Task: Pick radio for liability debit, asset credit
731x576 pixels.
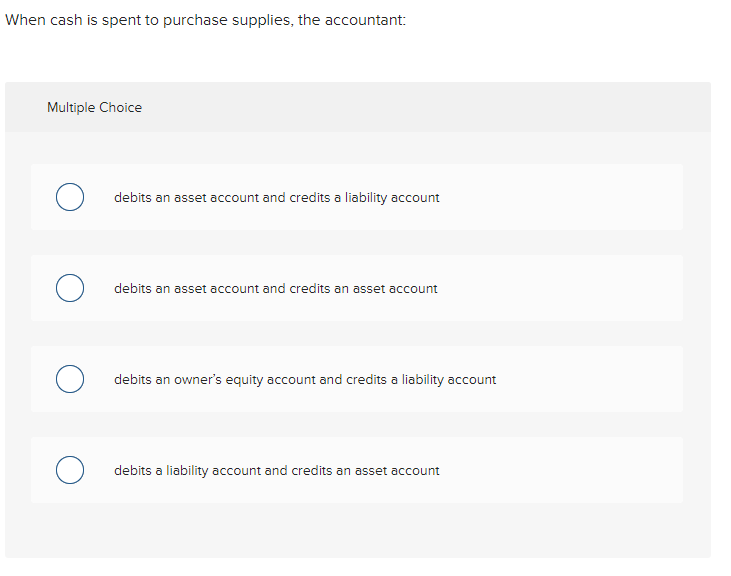Action: click(x=70, y=470)
